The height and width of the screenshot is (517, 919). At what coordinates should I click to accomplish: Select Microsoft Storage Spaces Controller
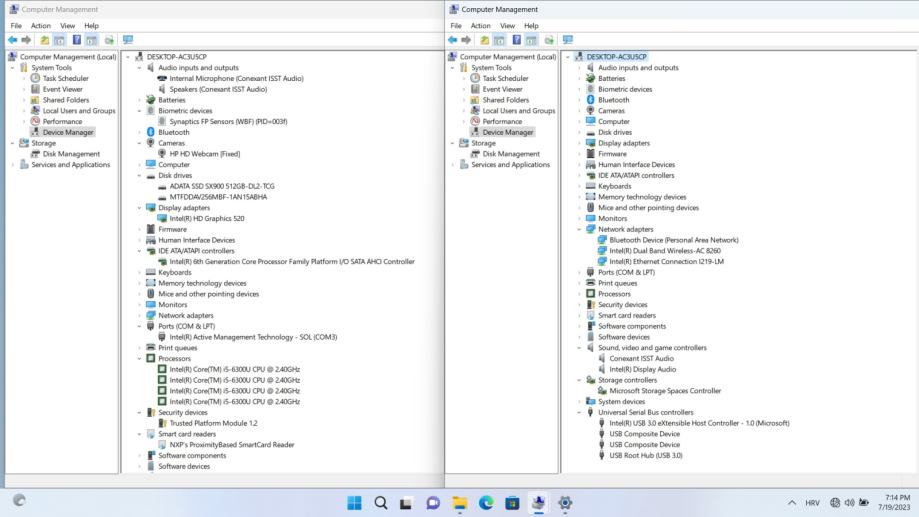(x=665, y=391)
